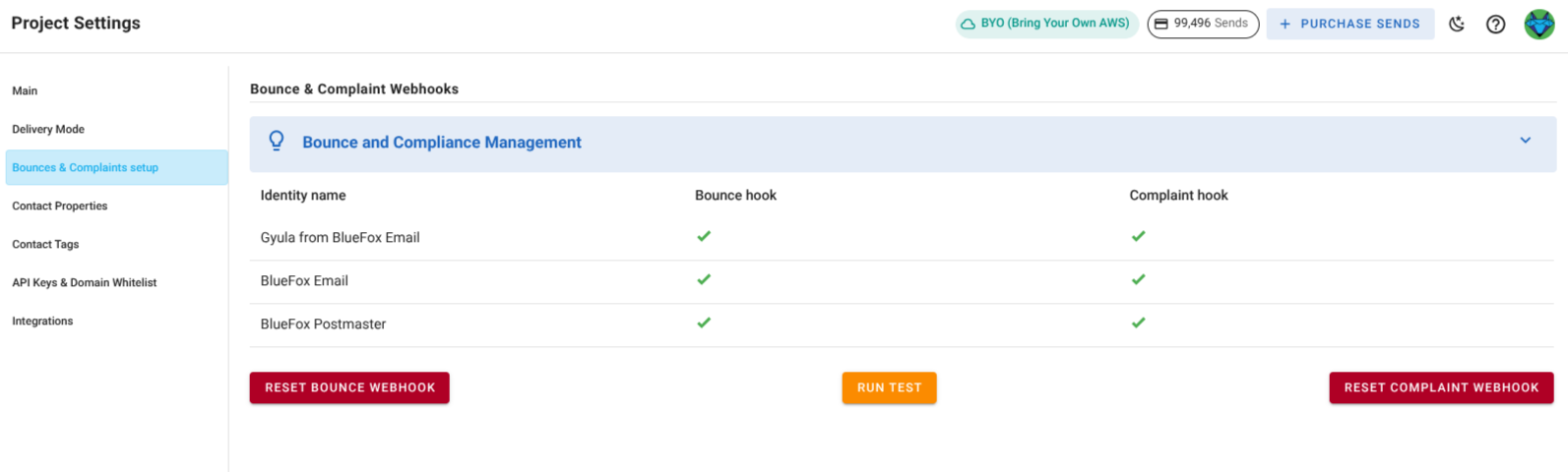This screenshot has height=472, width=1568.
Task: Click the 'Complaint hook' column header
Action: pos(1178,196)
